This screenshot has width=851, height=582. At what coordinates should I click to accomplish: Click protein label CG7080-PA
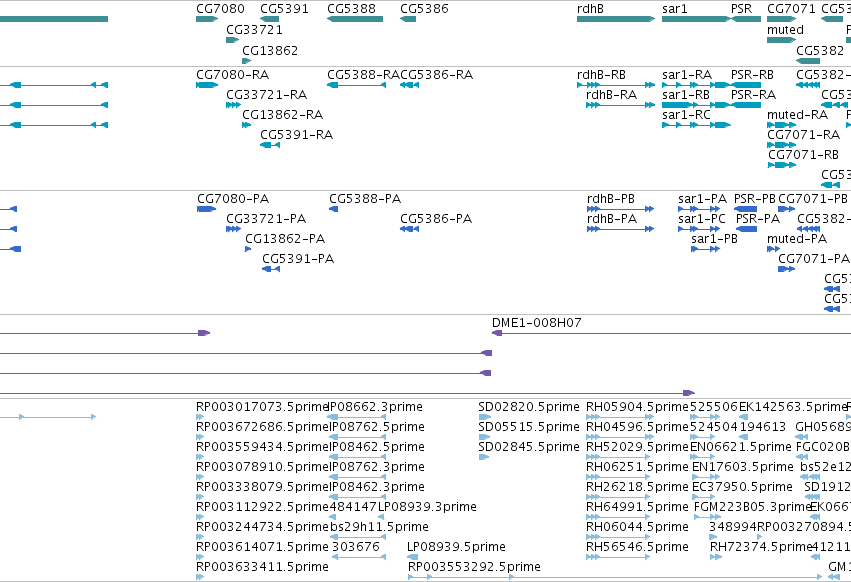coord(233,199)
